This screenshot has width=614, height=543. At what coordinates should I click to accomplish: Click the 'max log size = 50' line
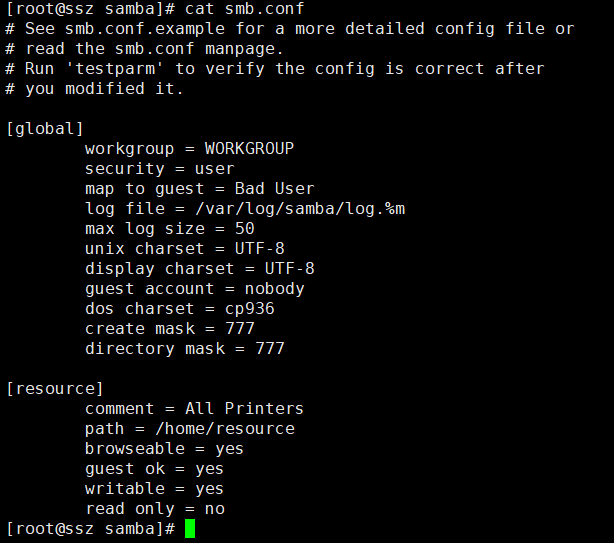(170, 229)
